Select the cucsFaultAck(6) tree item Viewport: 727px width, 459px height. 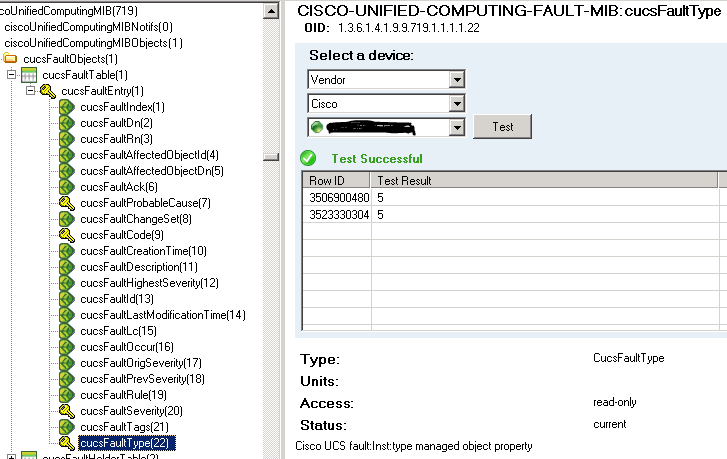119,187
